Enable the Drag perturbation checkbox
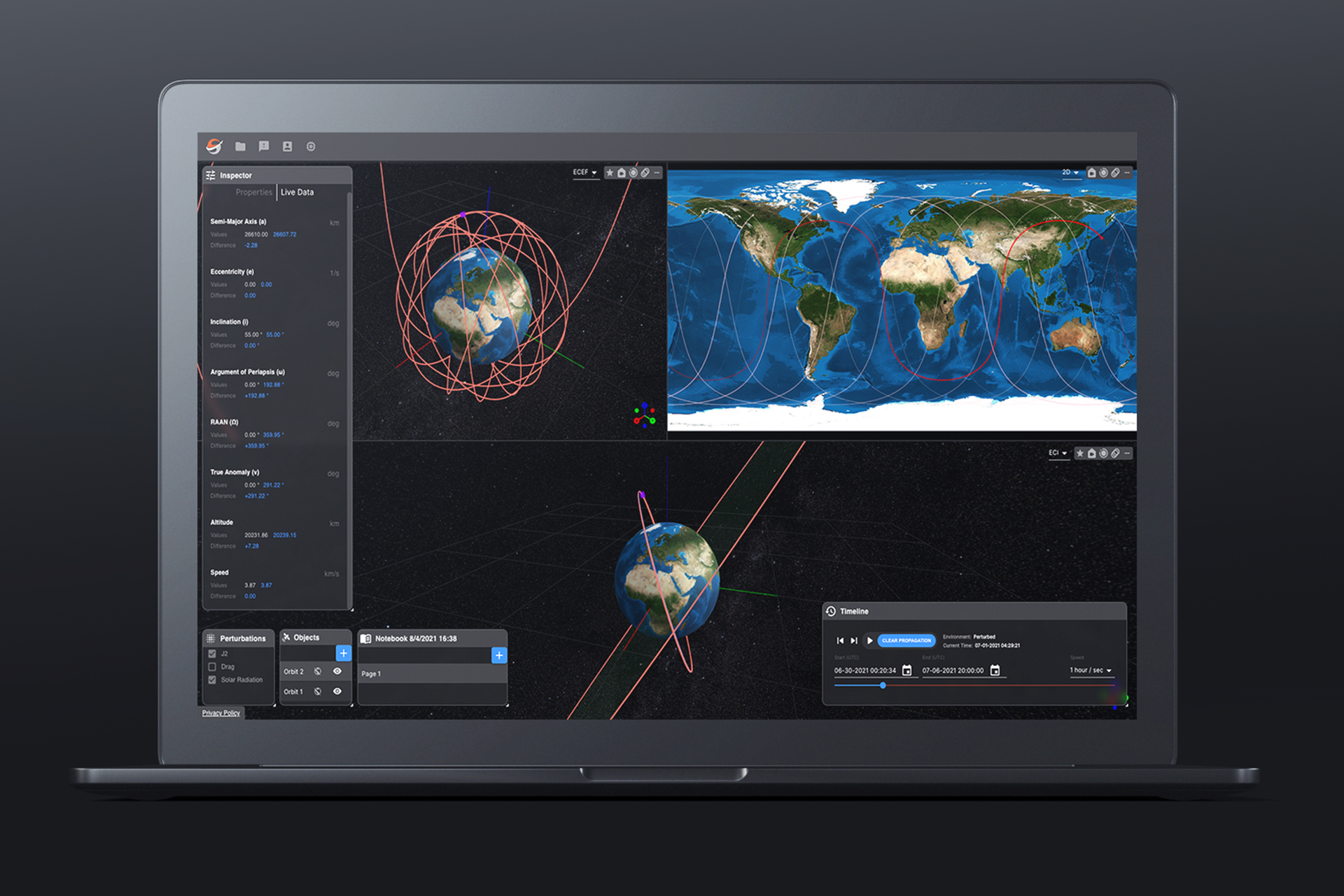 [212, 667]
